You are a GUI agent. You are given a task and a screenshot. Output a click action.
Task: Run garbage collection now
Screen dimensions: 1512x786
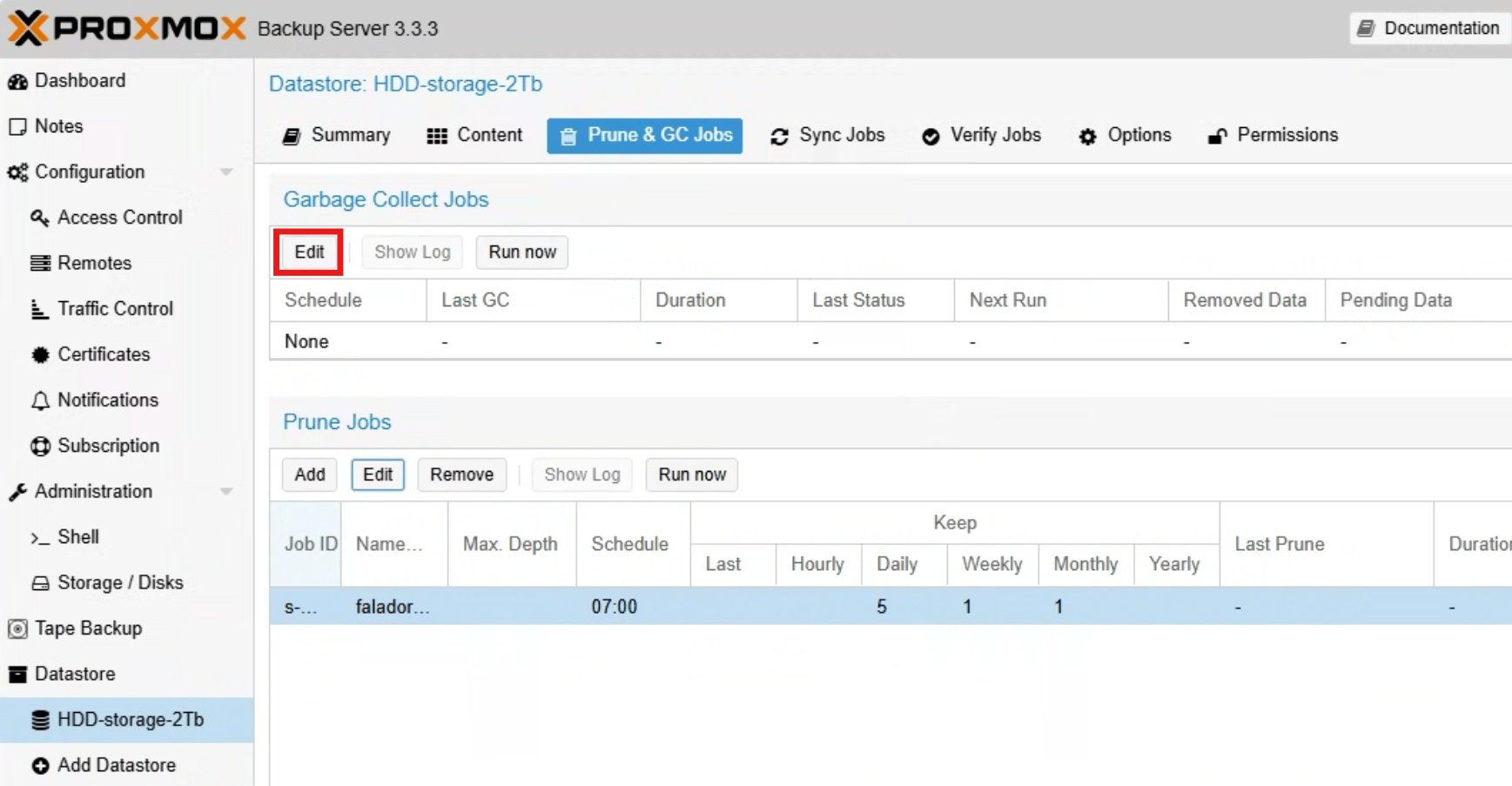click(522, 252)
